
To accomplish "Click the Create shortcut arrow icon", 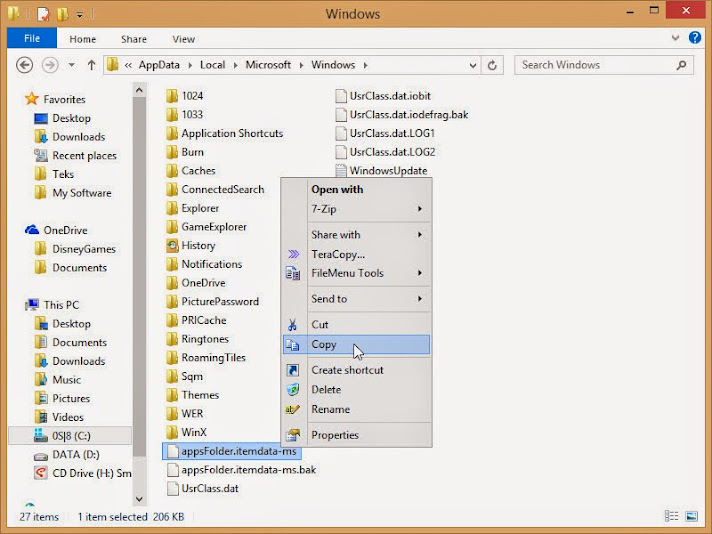I will (x=292, y=370).
